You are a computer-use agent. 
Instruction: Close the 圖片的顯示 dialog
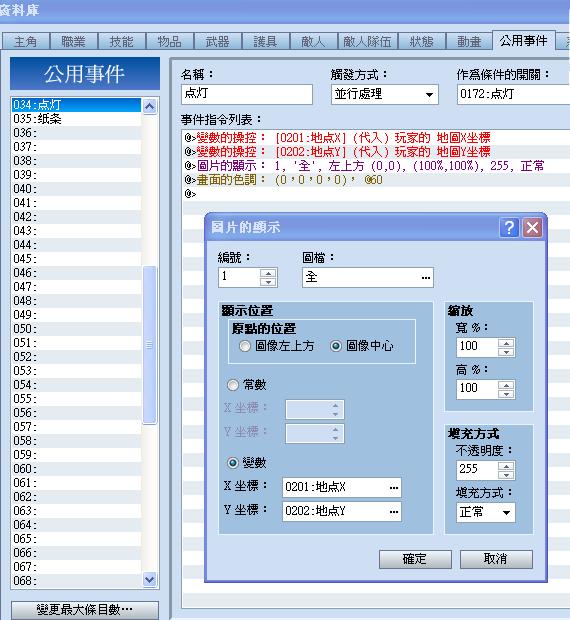(x=532, y=227)
